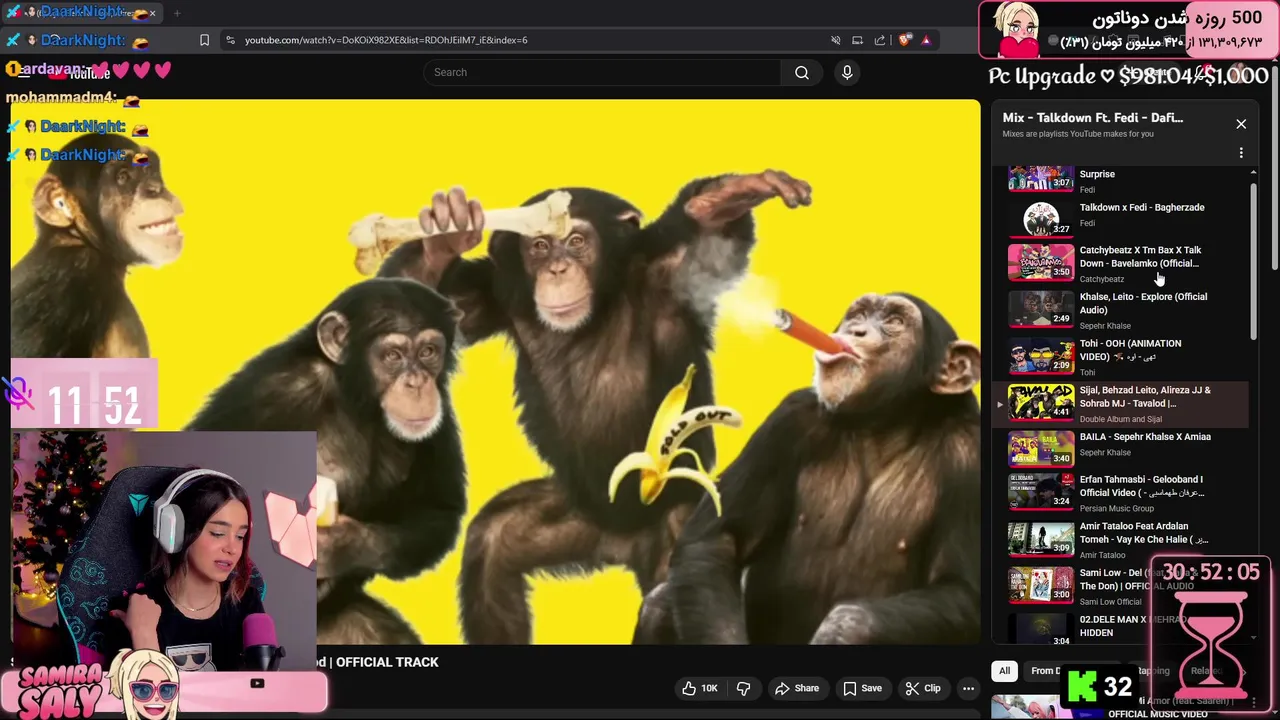
Task: Open Amir Tataloo Feat Ardalan Tomeh thumbnail
Action: (1041, 539)
